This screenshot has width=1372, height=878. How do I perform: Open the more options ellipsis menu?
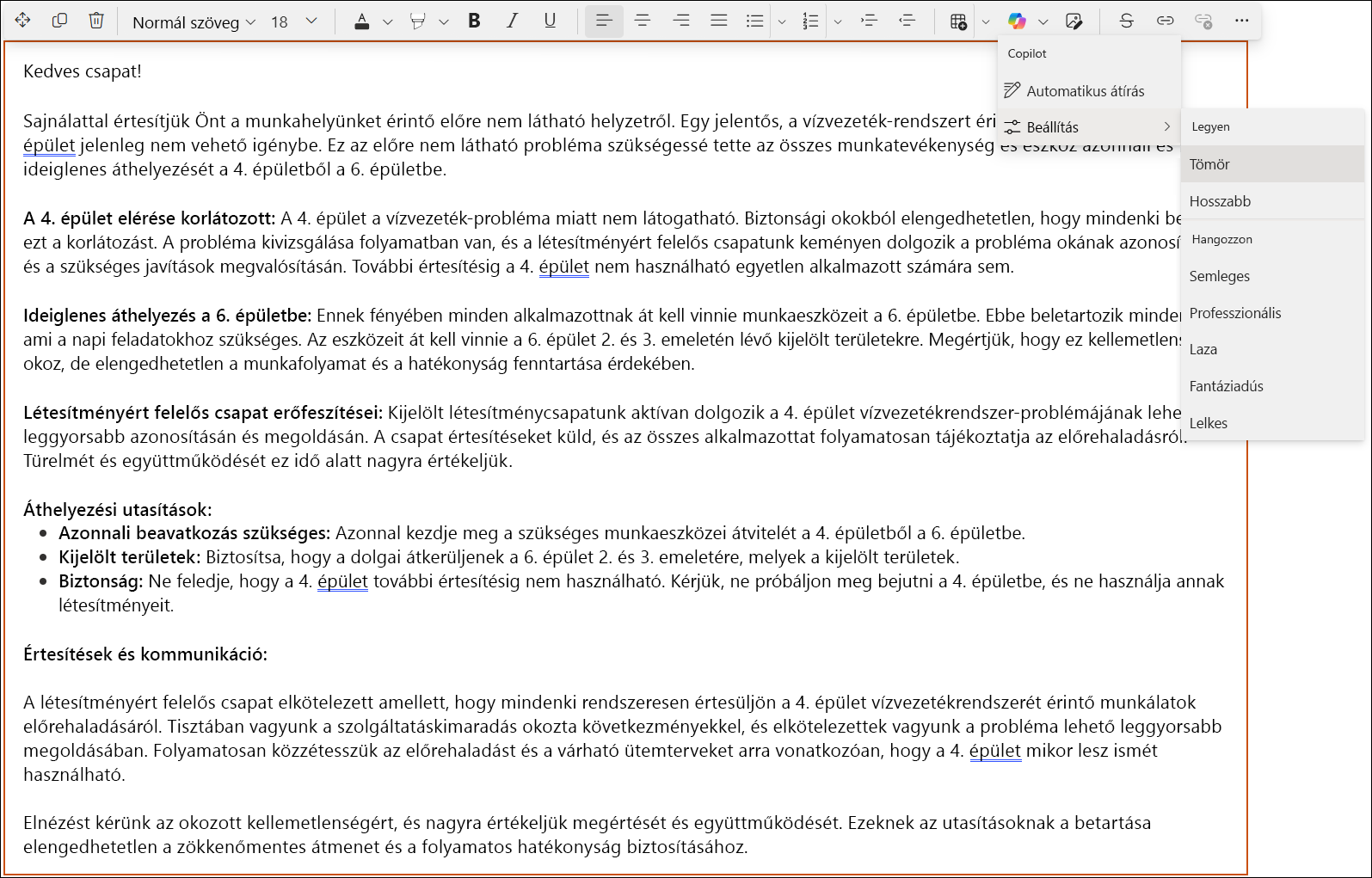(1241, 21)
